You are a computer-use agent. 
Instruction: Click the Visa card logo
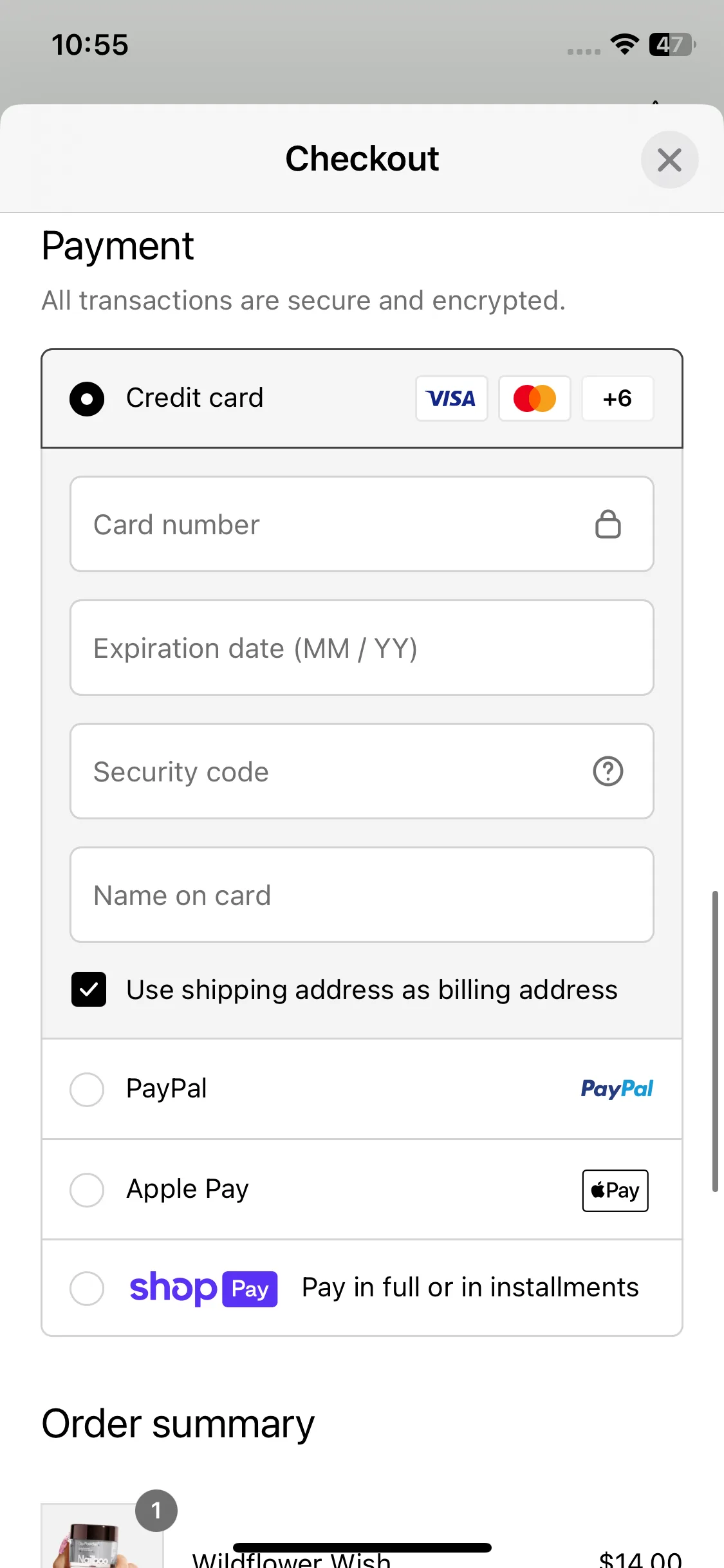coord(452,398)
